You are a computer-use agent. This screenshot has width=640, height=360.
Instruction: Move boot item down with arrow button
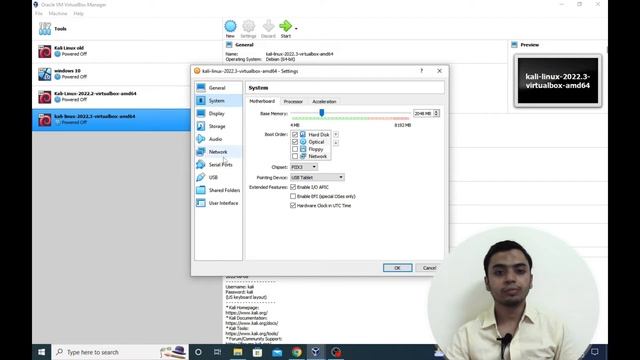pyautogui.click(x=336, y=142)
